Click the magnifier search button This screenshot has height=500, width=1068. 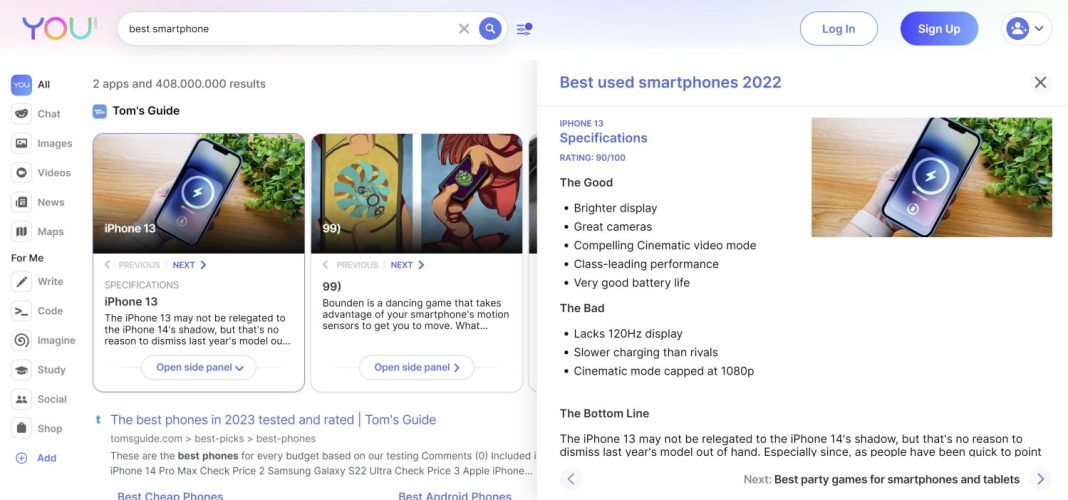[490, 29]
